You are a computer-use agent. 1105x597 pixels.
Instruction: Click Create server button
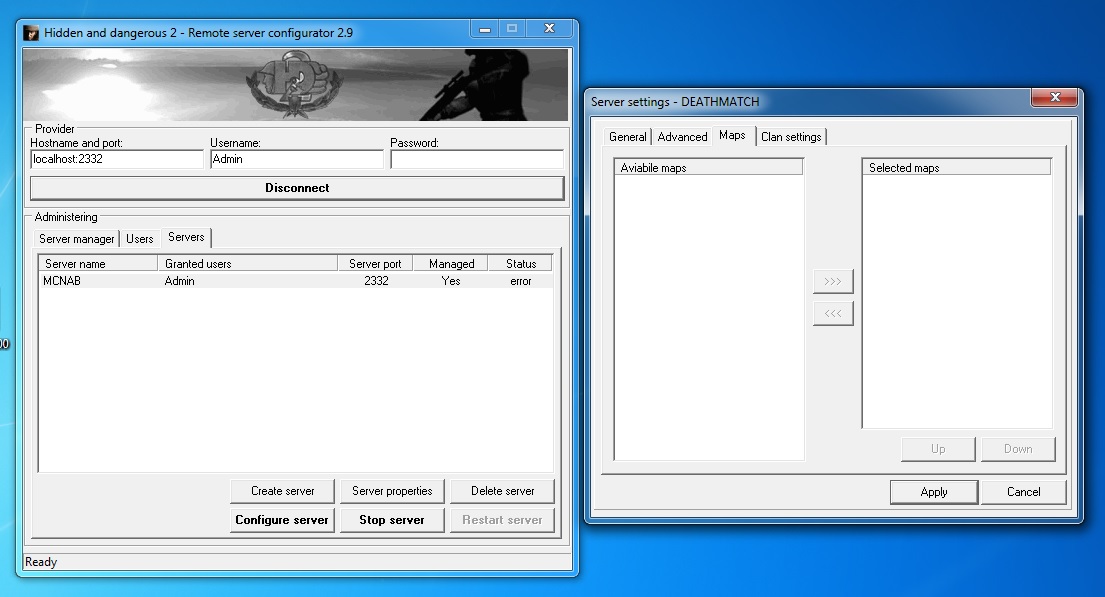tap(282, 491)
